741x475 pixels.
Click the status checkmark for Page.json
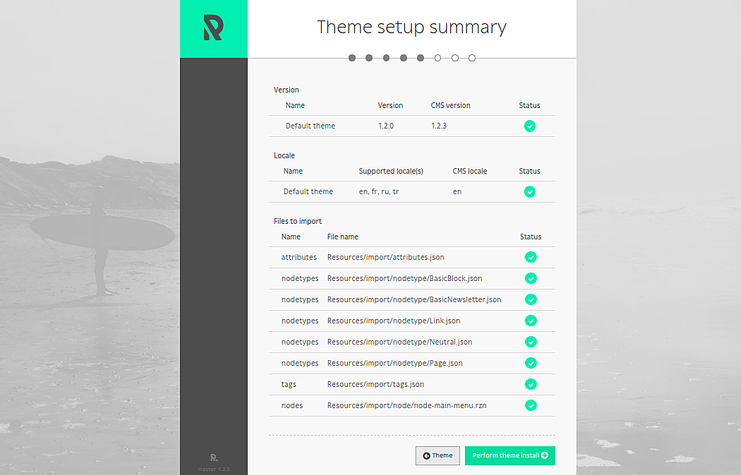click(530, 363)
